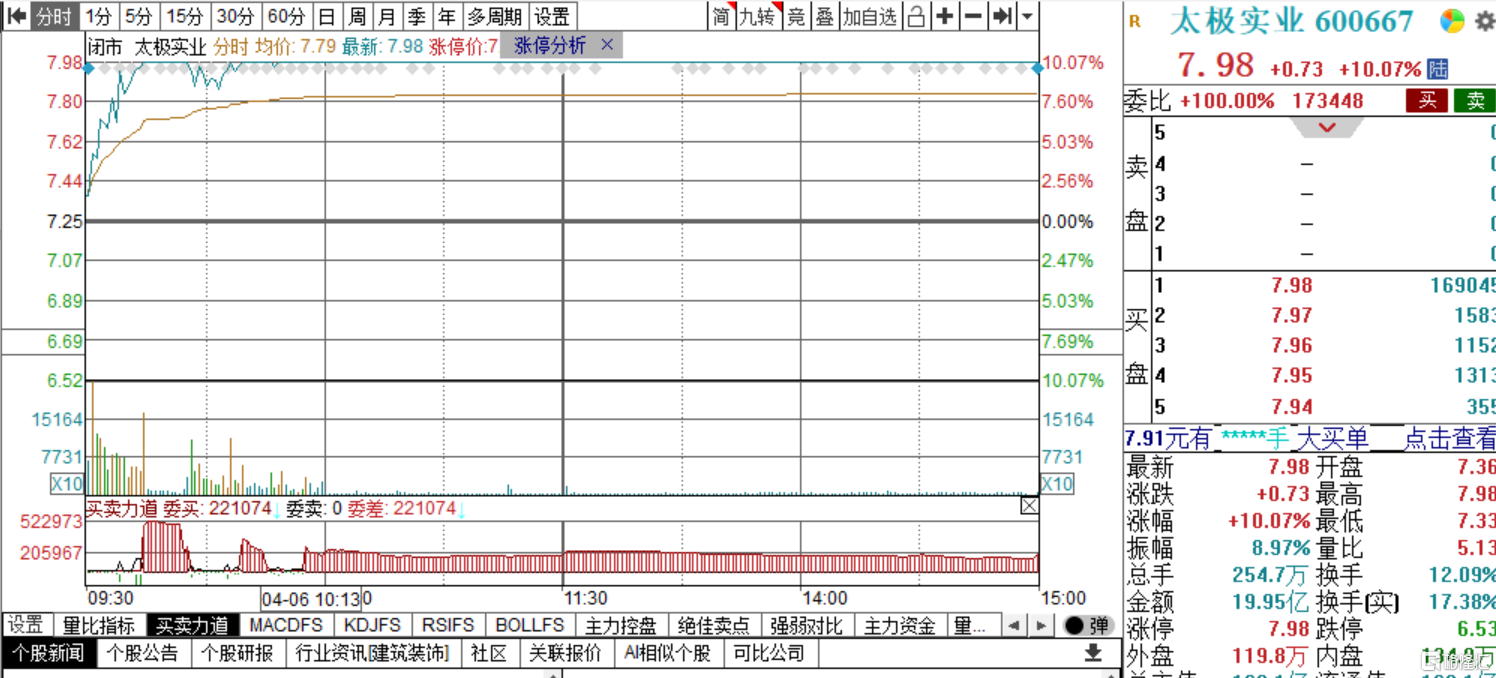Open the 多周期 multi-period view
Viewport: 1496px width, 678px height.
(x=494, y=16)
